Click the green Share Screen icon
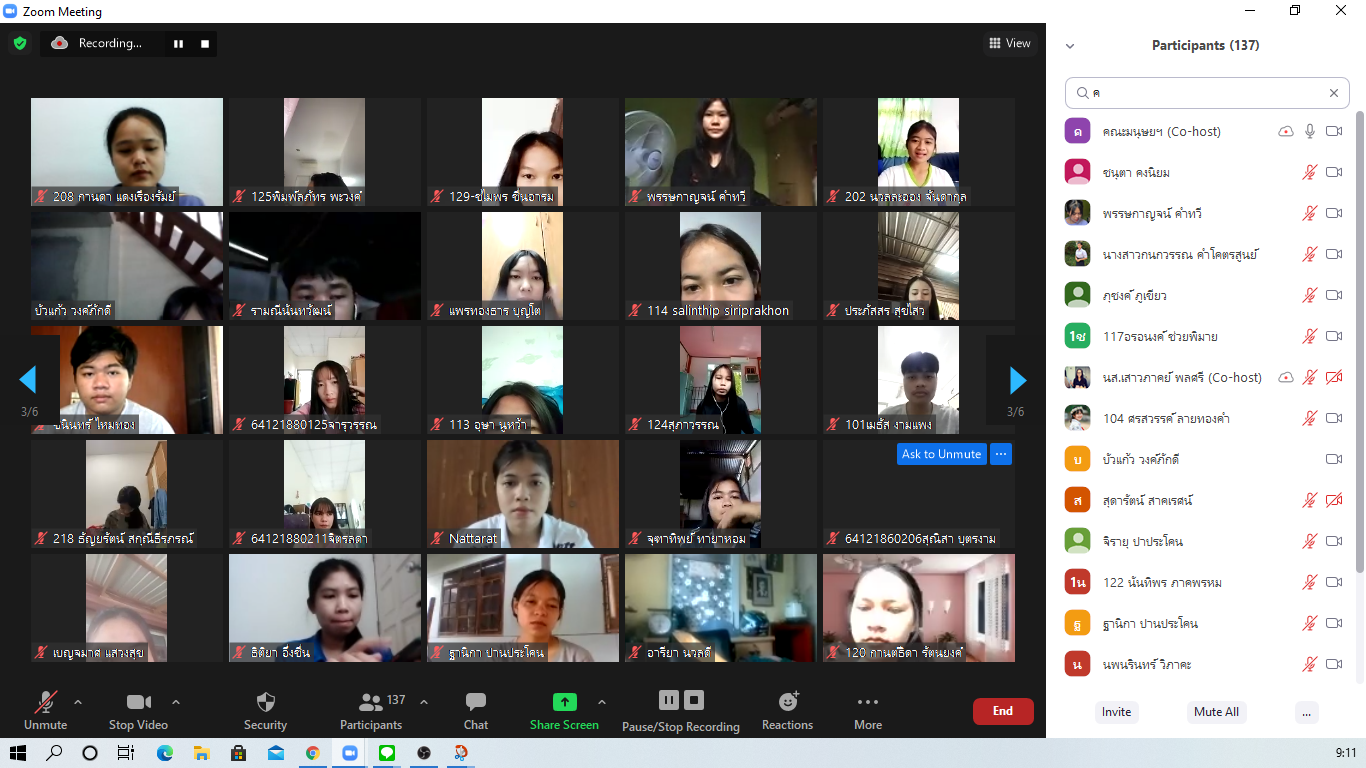Screen dimensions: 1366x768 coord(565,702)
